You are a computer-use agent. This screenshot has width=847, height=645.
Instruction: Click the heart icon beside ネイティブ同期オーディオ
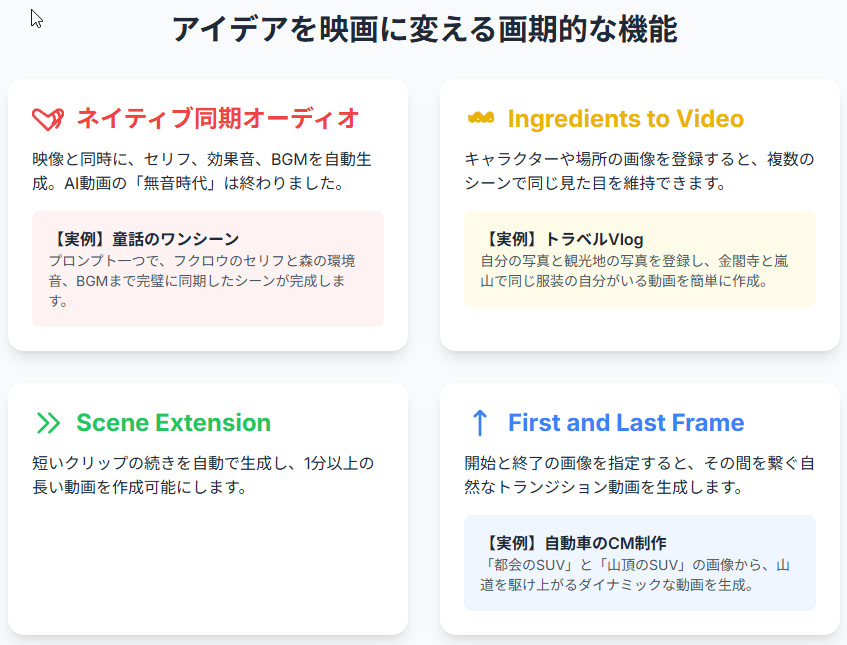click(48, 119)
